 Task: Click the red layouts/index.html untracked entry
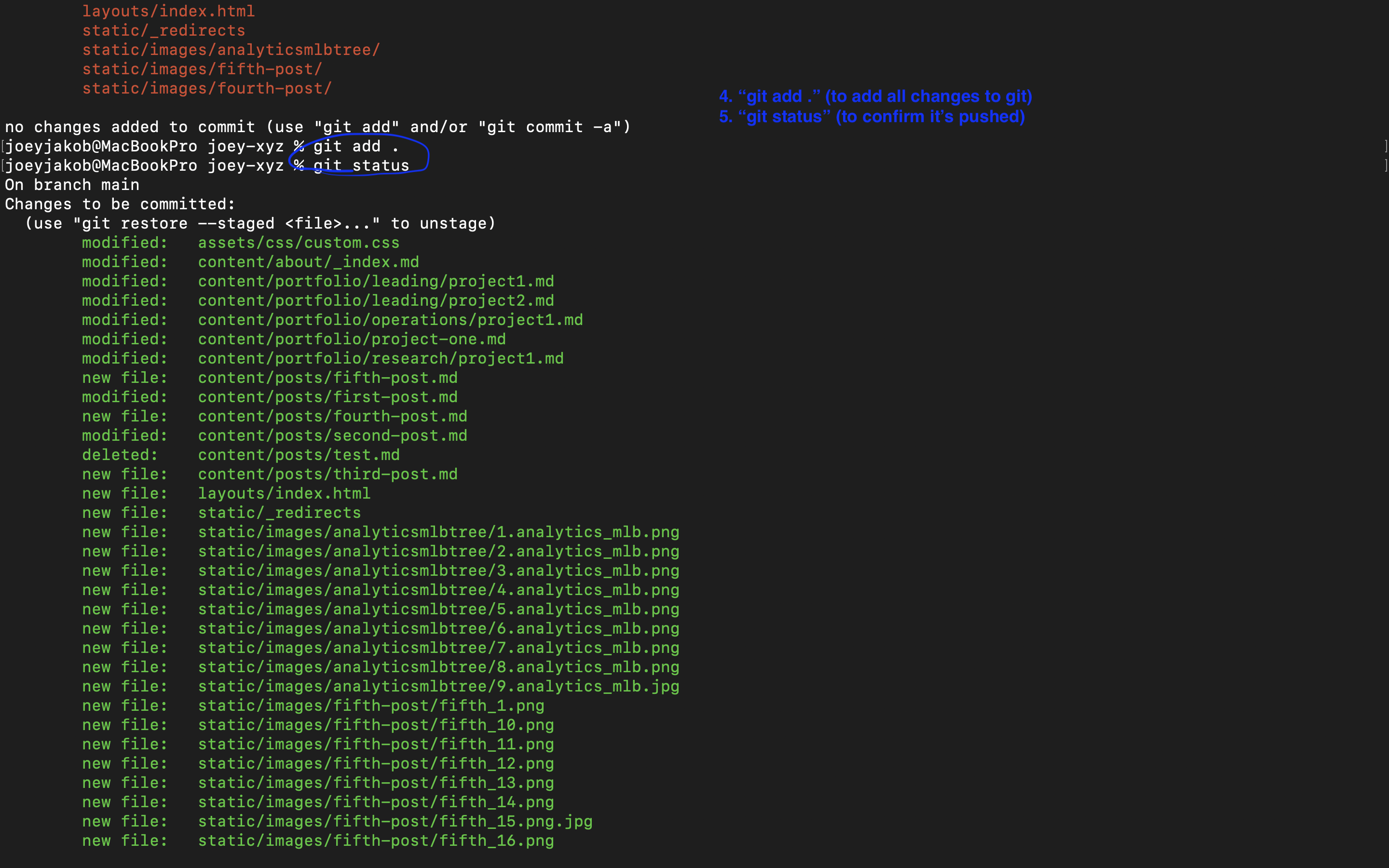(x=168, y=12)
